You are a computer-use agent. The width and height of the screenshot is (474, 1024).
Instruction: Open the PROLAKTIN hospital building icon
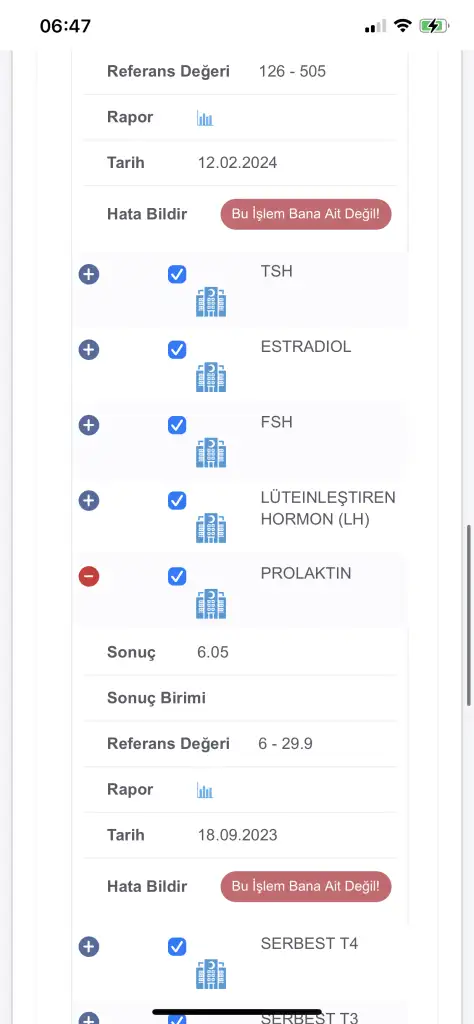pos(211,603)
